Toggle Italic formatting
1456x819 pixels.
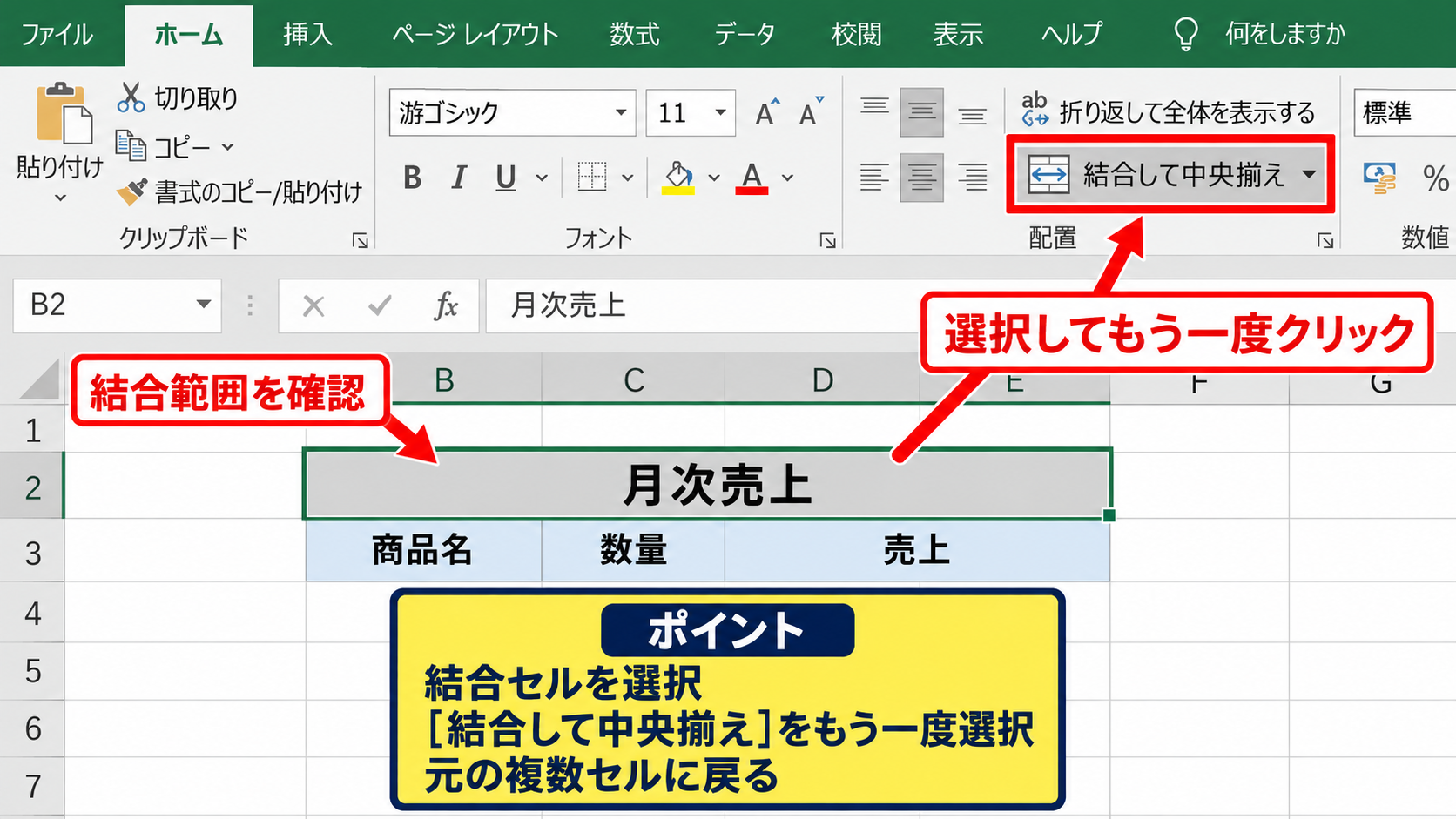coord(459,178)
